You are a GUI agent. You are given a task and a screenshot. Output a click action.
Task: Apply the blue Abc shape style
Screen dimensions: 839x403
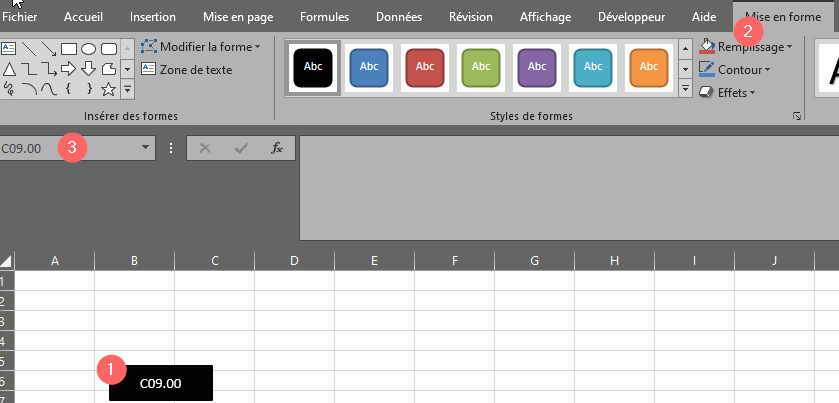pyautogui.click(x=368, y=66)
